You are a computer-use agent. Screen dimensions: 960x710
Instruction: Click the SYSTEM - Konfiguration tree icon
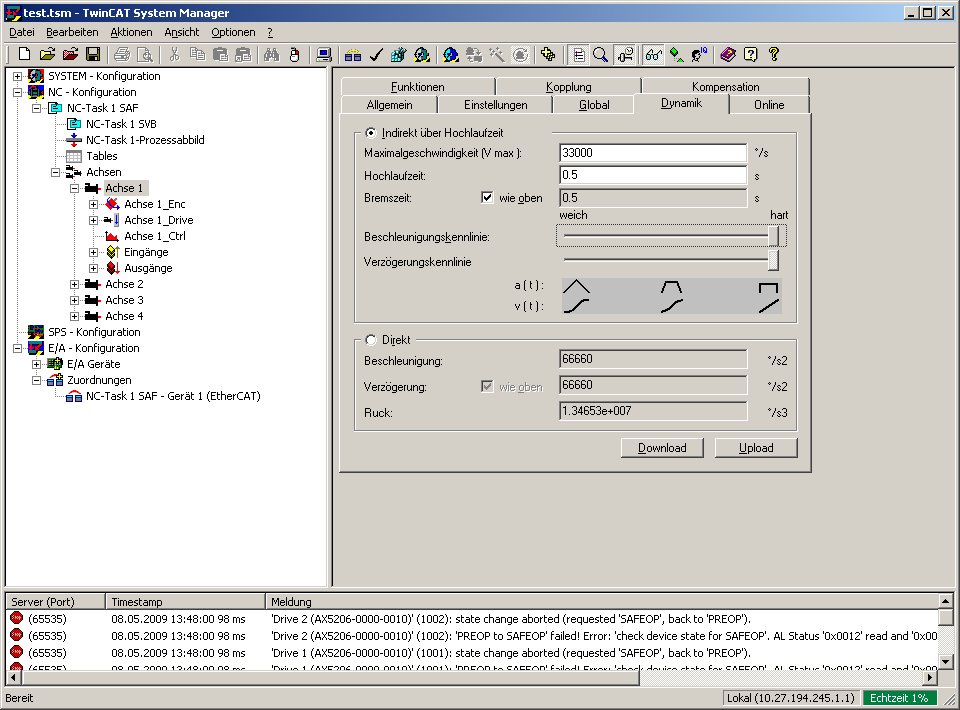coord(36,76)
